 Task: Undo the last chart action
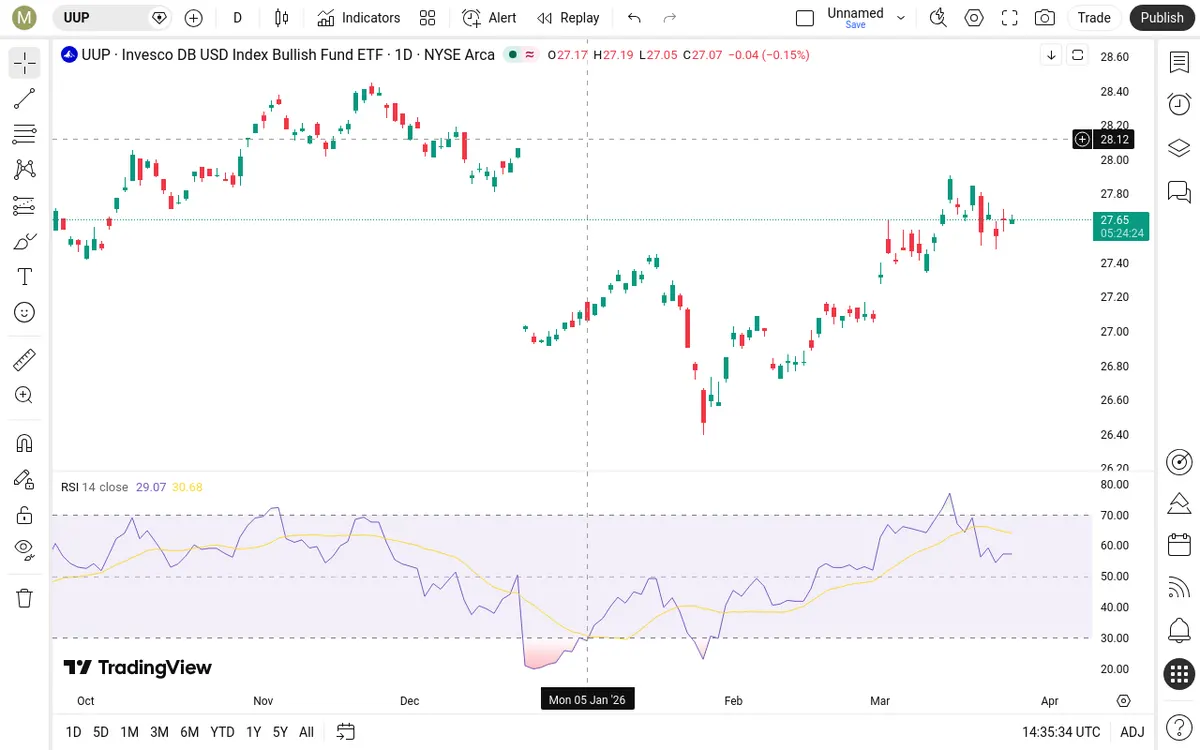coord(634,18)
